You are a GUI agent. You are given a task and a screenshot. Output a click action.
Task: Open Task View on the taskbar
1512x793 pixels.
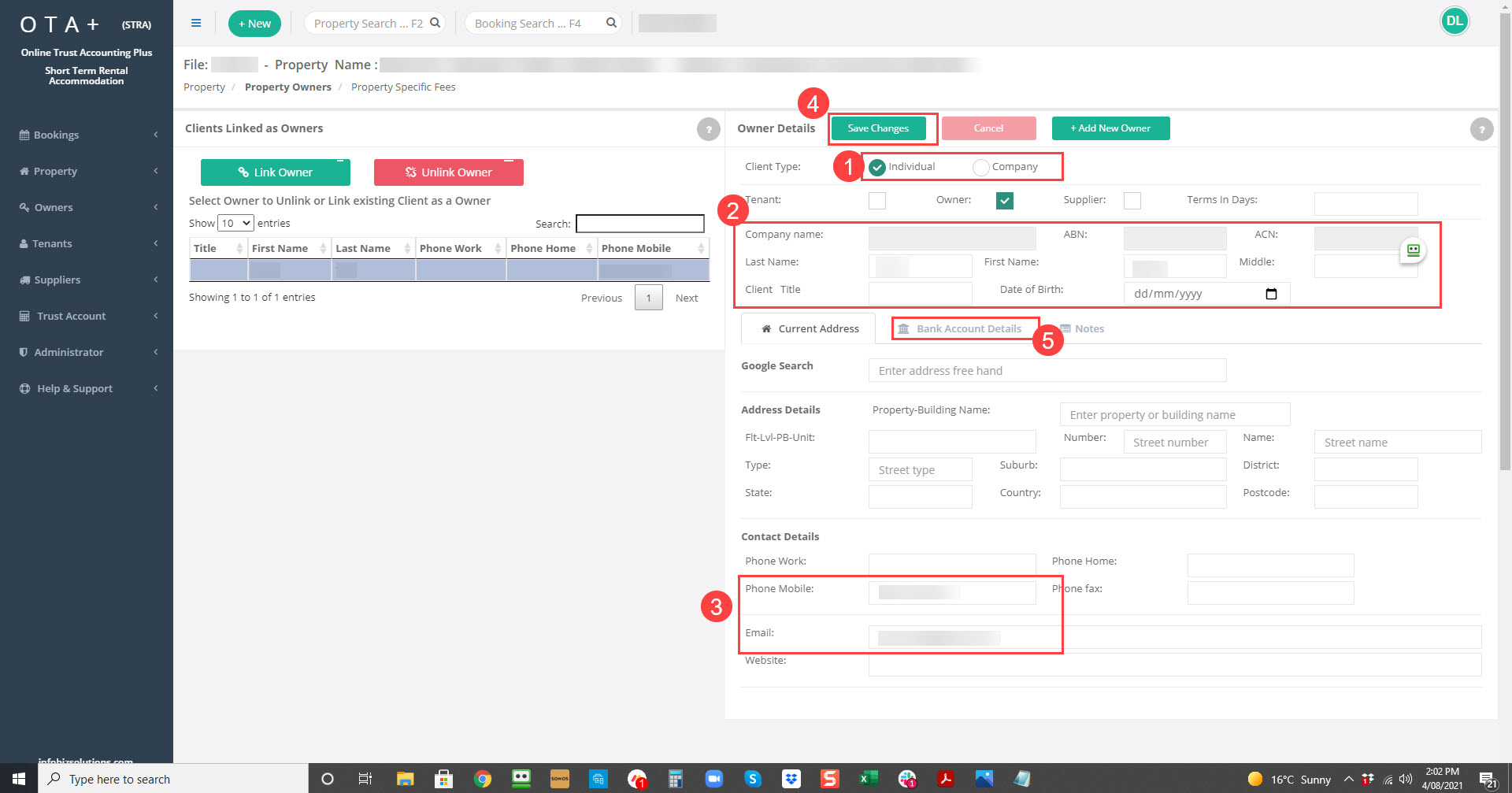[x=365, y=779]
